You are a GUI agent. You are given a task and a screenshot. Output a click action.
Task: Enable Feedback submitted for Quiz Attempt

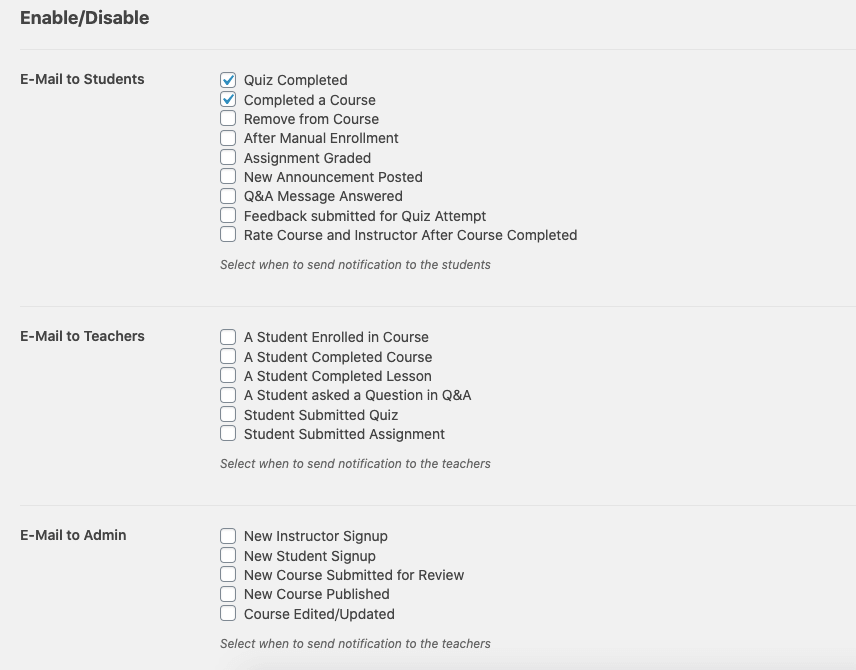(x=228, y=215)
